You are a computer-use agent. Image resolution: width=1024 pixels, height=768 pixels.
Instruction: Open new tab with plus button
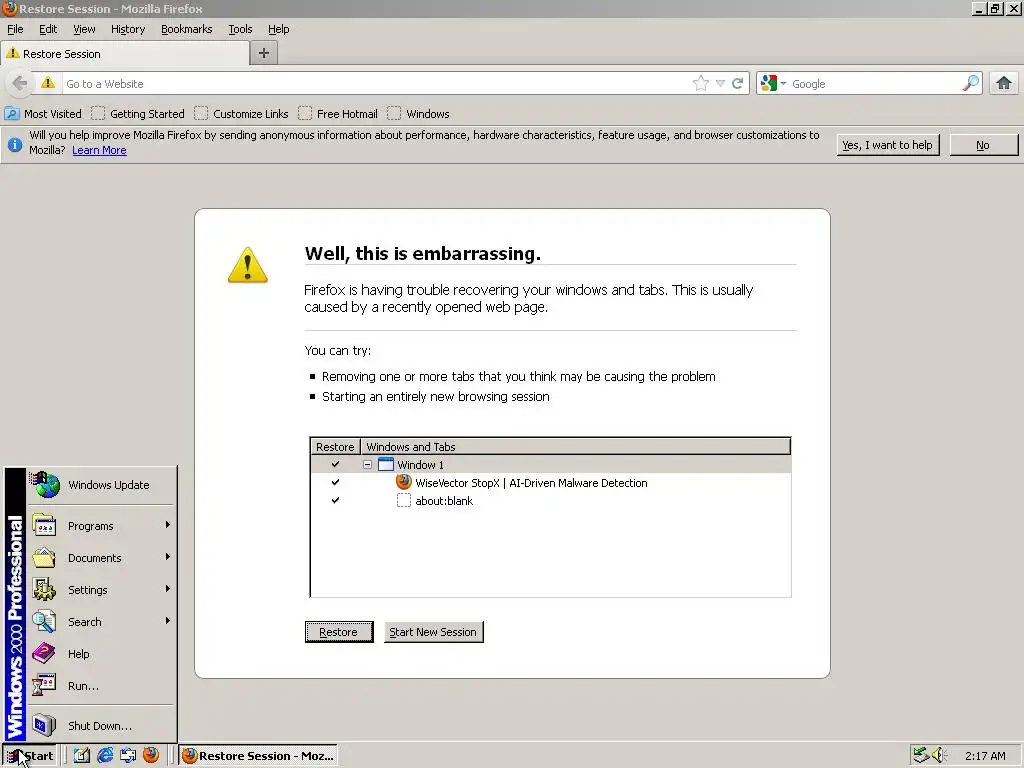click(x=264, y=53)
